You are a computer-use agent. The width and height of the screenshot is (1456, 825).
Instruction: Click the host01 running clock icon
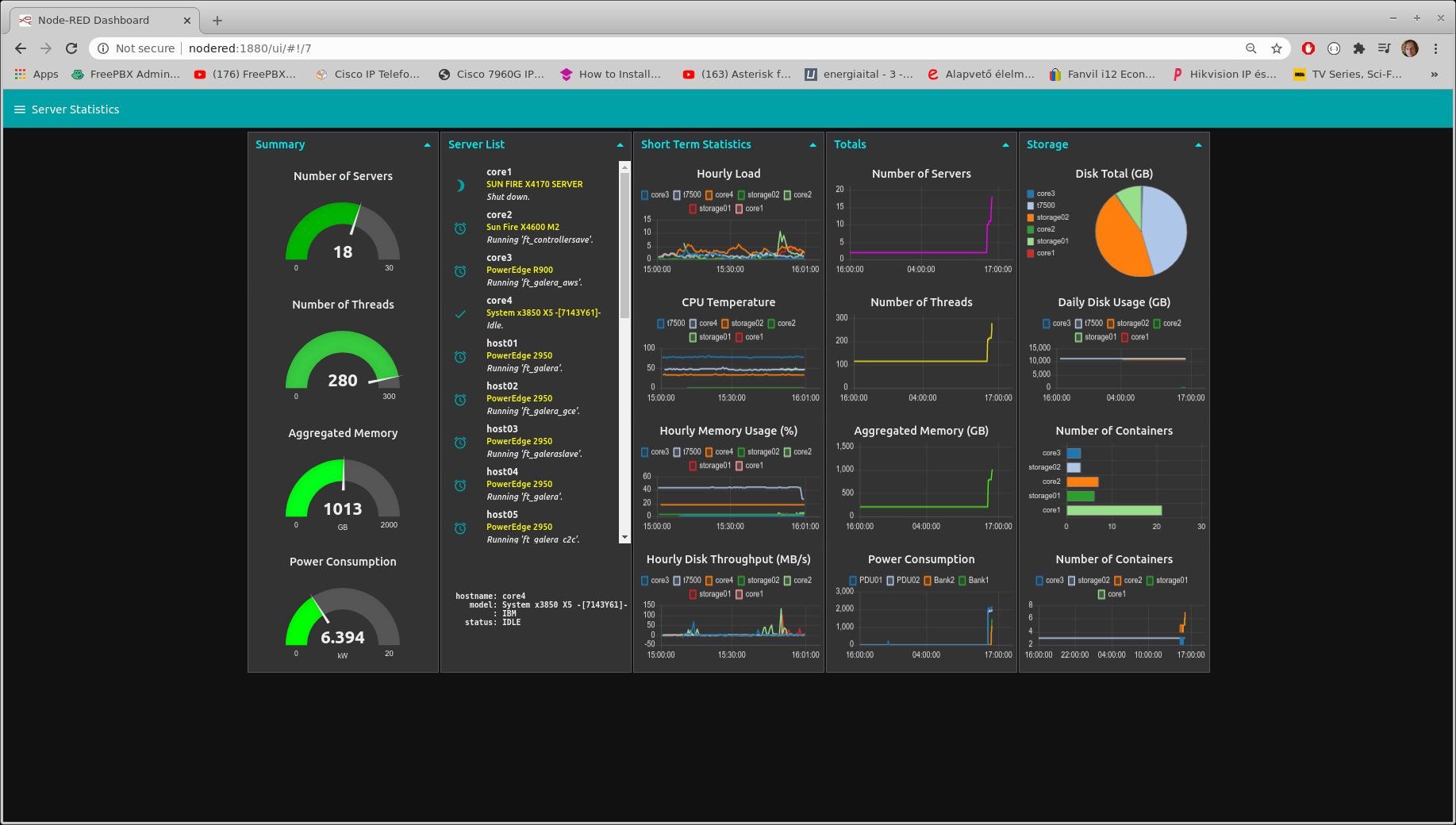460,357
